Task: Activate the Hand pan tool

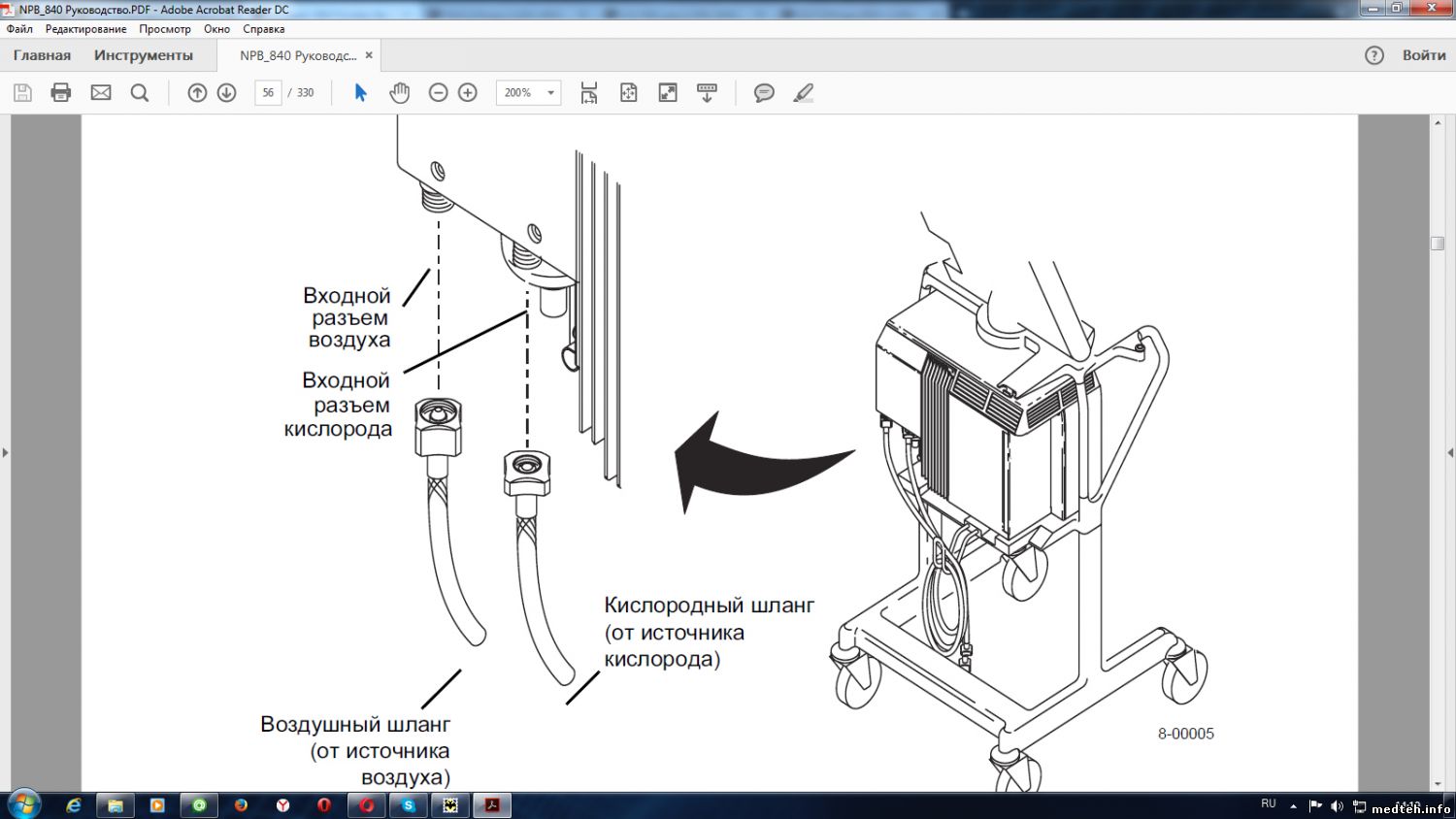Action: click(399, 93)
